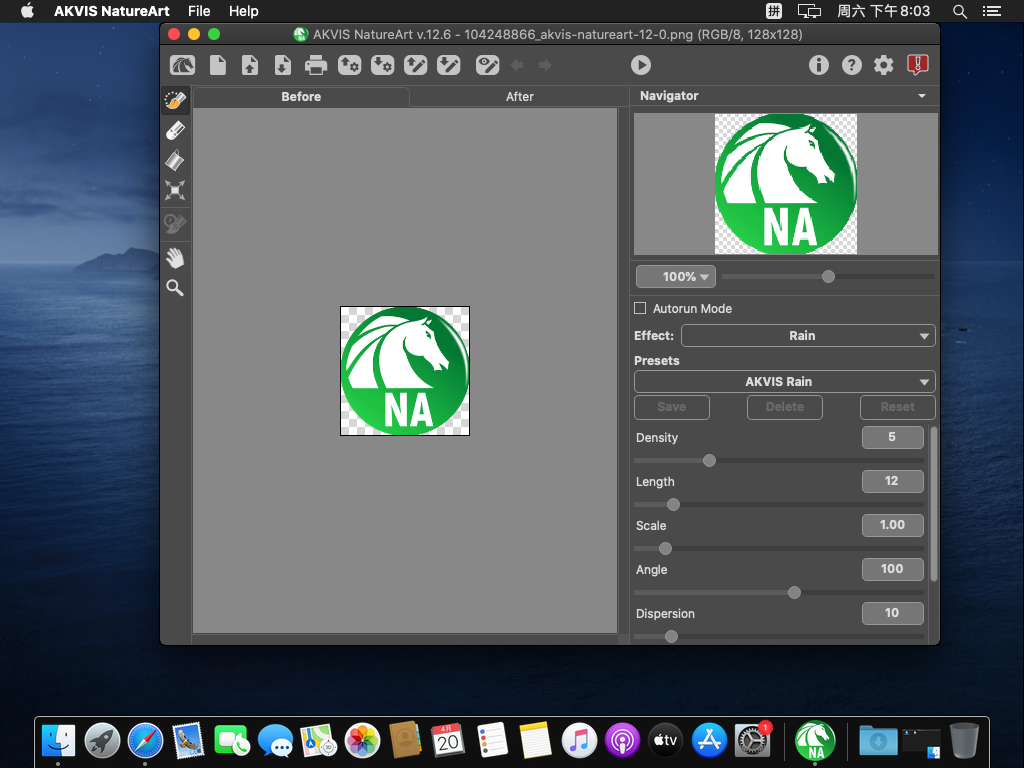Click the Scale slider handle
The image size is (1024, 768).
point(665,549)
